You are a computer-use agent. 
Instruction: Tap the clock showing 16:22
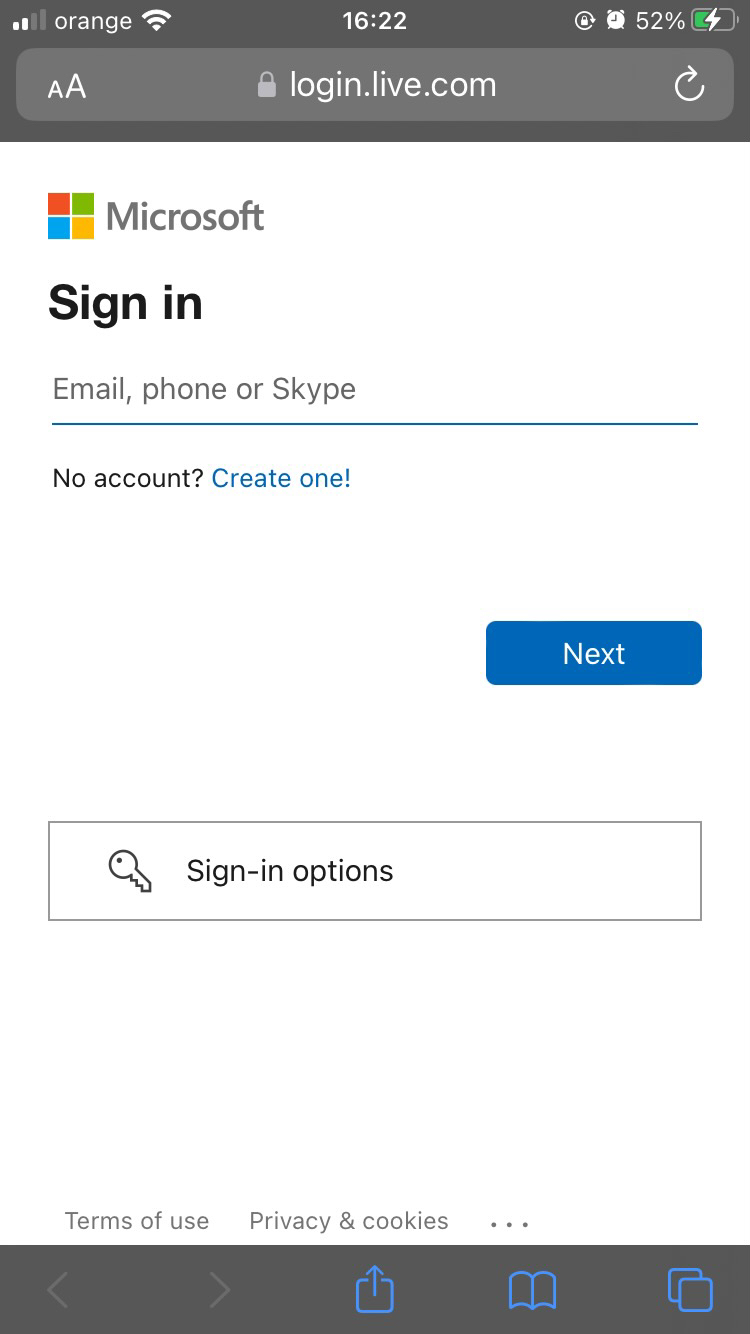[375, 19]
